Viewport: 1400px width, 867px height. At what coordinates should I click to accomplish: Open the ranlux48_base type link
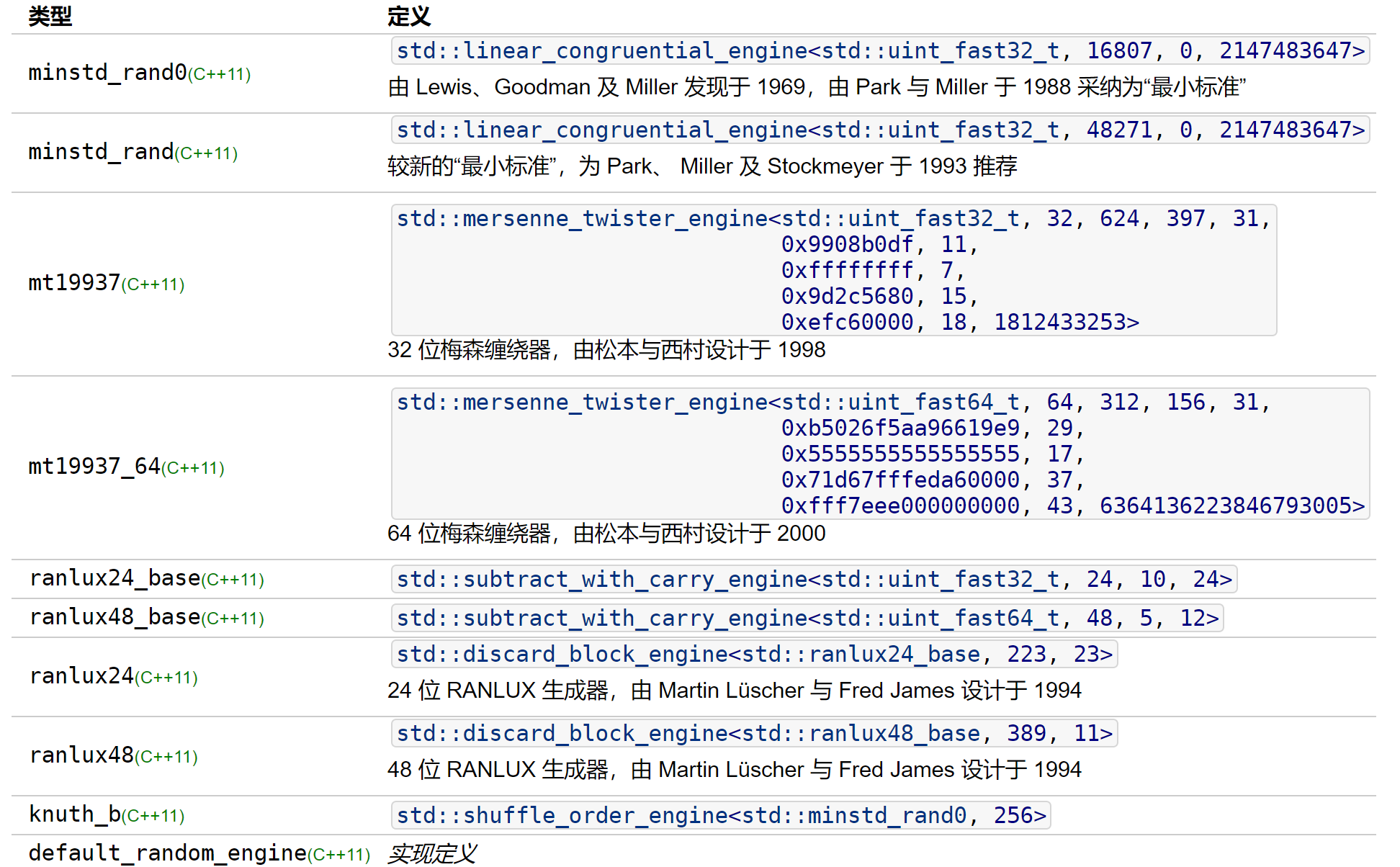point(115,617)
